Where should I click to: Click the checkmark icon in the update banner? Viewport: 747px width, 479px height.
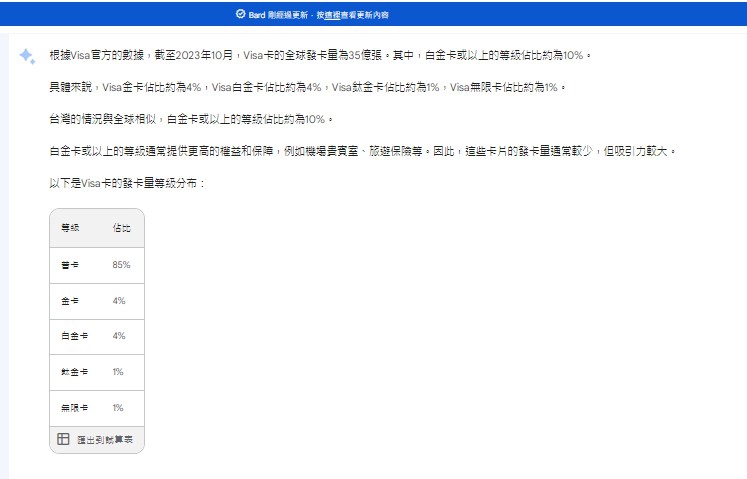click(x=240, y=15)
